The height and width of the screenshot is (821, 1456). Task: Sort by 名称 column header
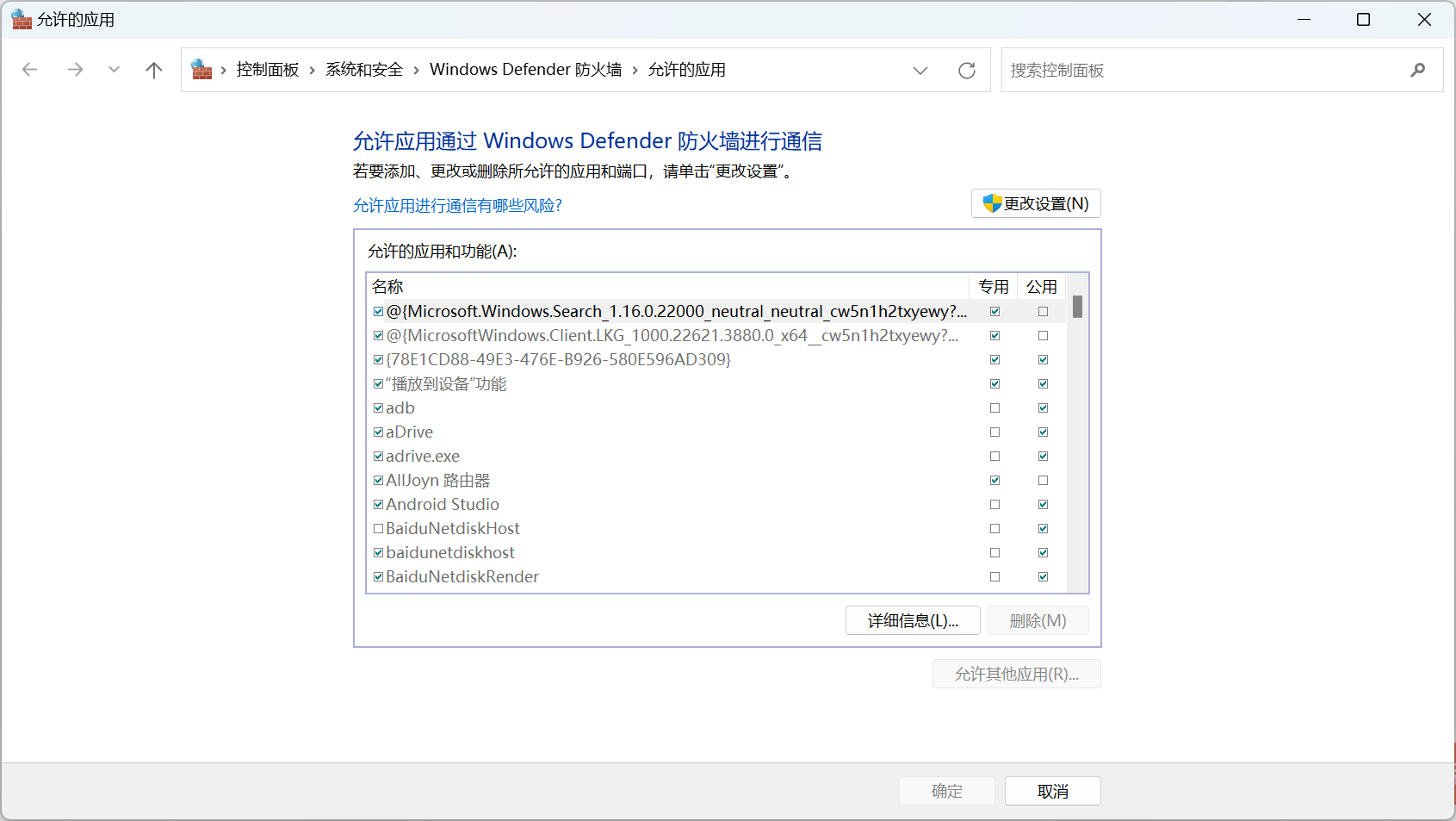[x=668, y=287]
